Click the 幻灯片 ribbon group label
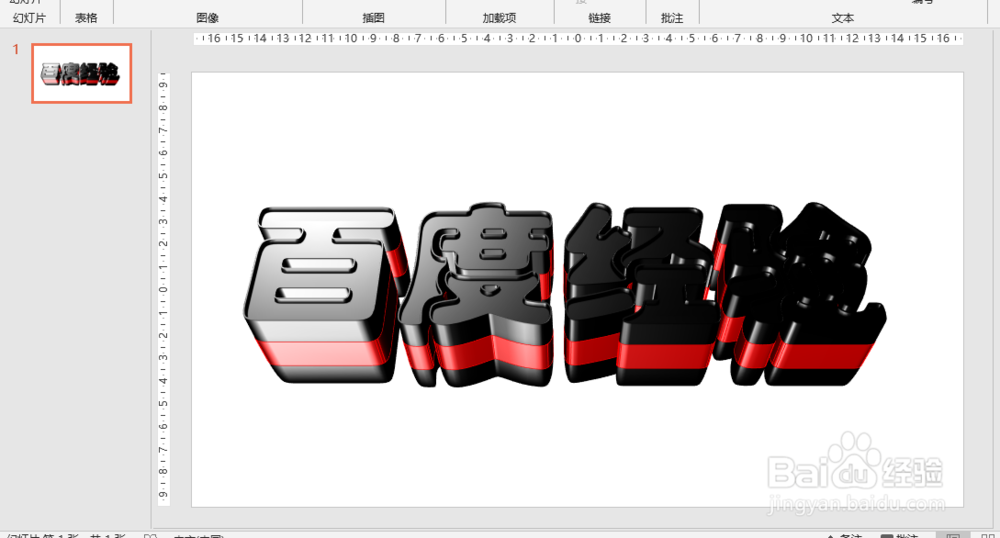Viewport: 1000px width, 538px height. [29, 18]
